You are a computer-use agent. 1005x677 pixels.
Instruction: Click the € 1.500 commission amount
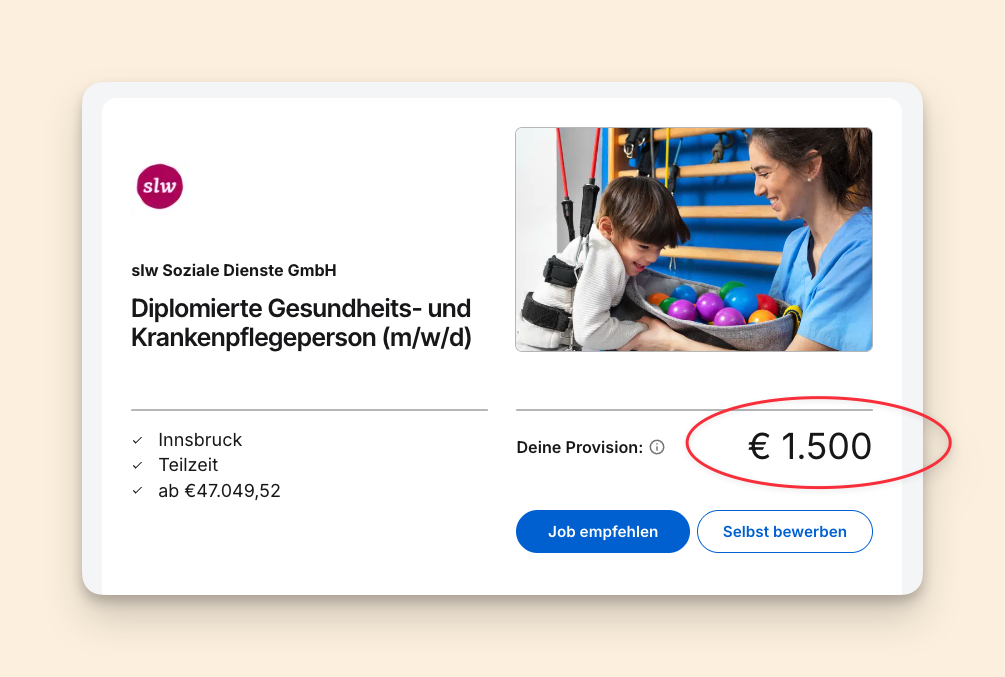pyautogui.click(x=810, y=446)
